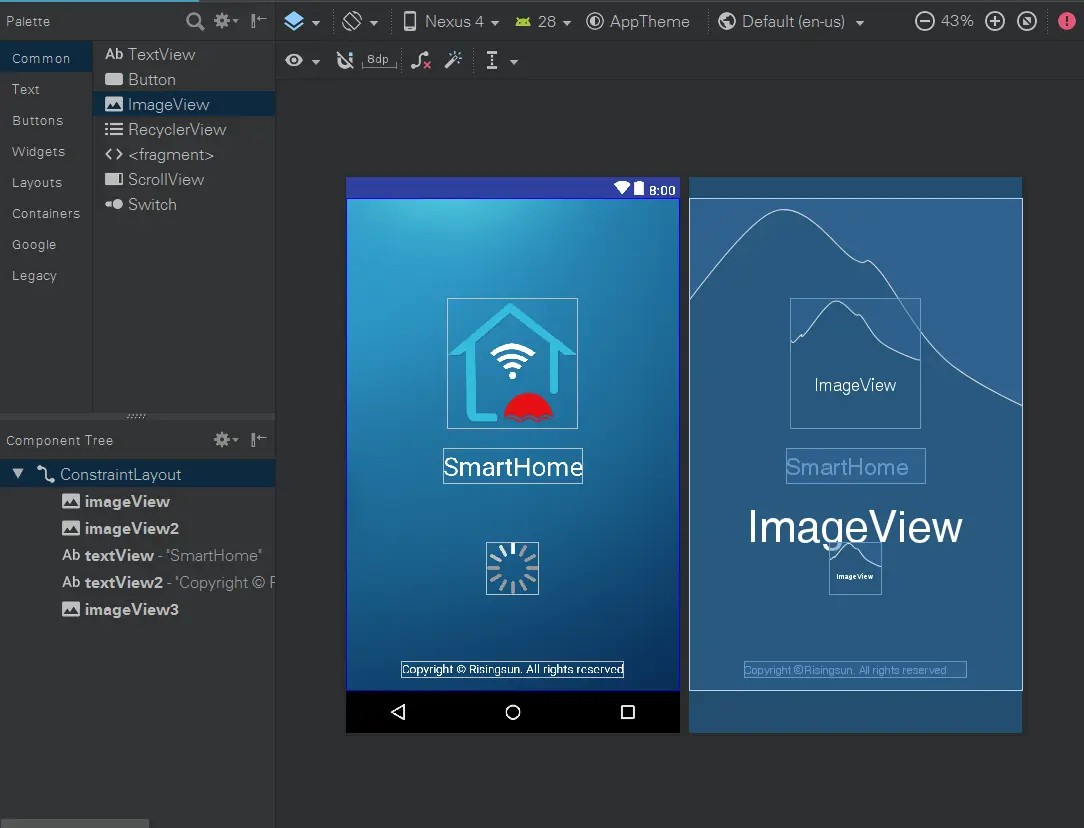This screenshot has height=828, width=1084.
Task: Choose API level 28 dropdown
Action: pyautogui.click(x=543, y=21)
